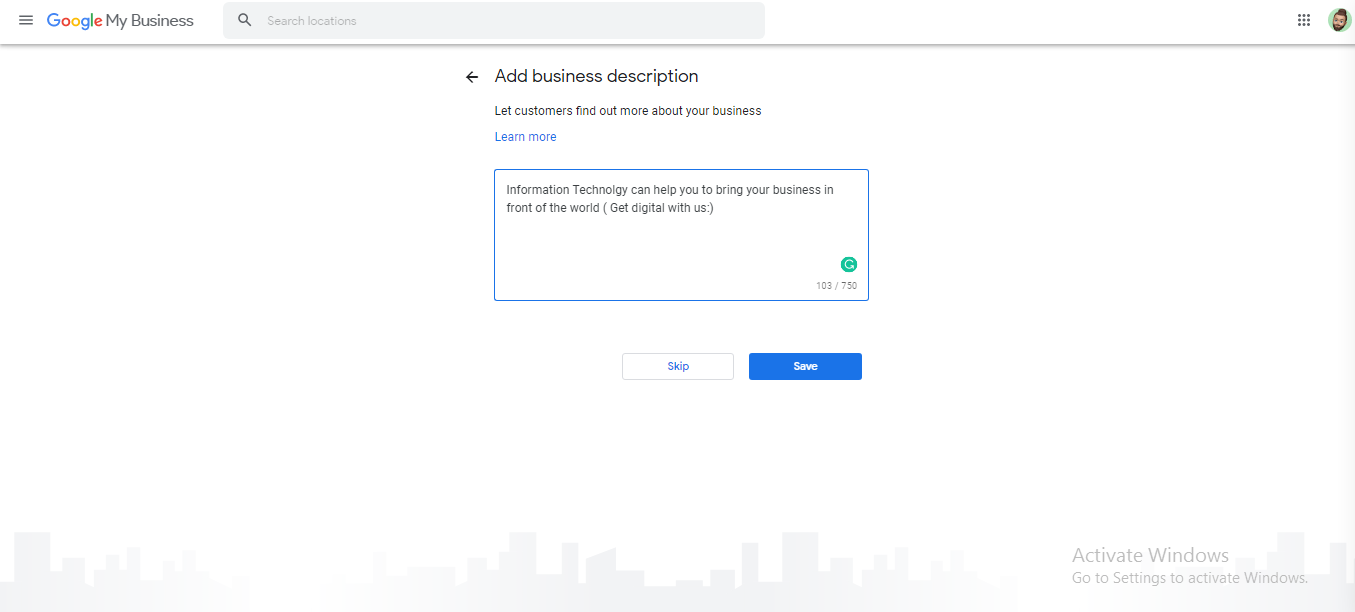1355x612 pixels.
Task: Go back using the left arrow
Action: 472,77
